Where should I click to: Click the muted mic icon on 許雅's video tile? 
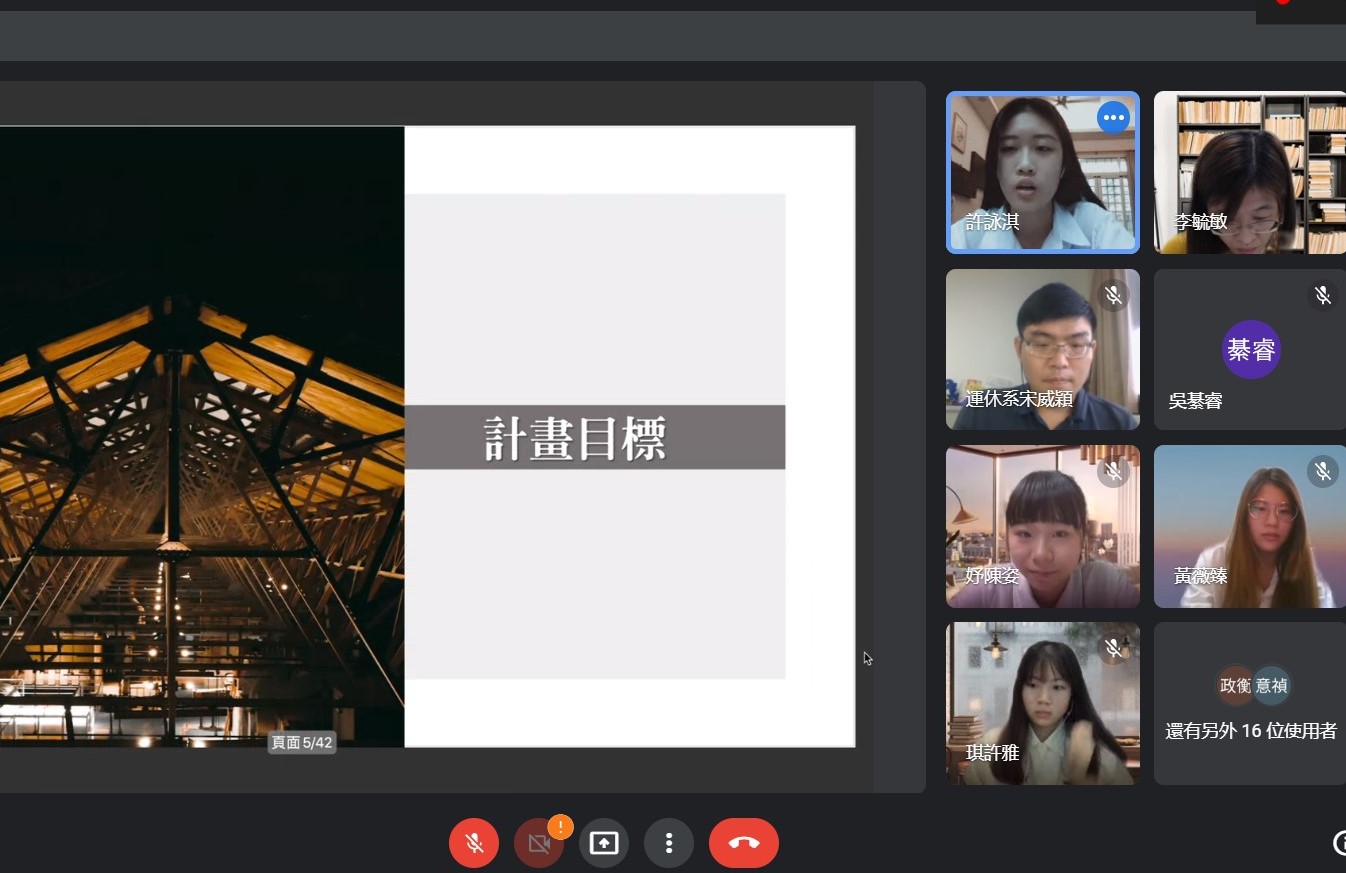point(1113,649)
